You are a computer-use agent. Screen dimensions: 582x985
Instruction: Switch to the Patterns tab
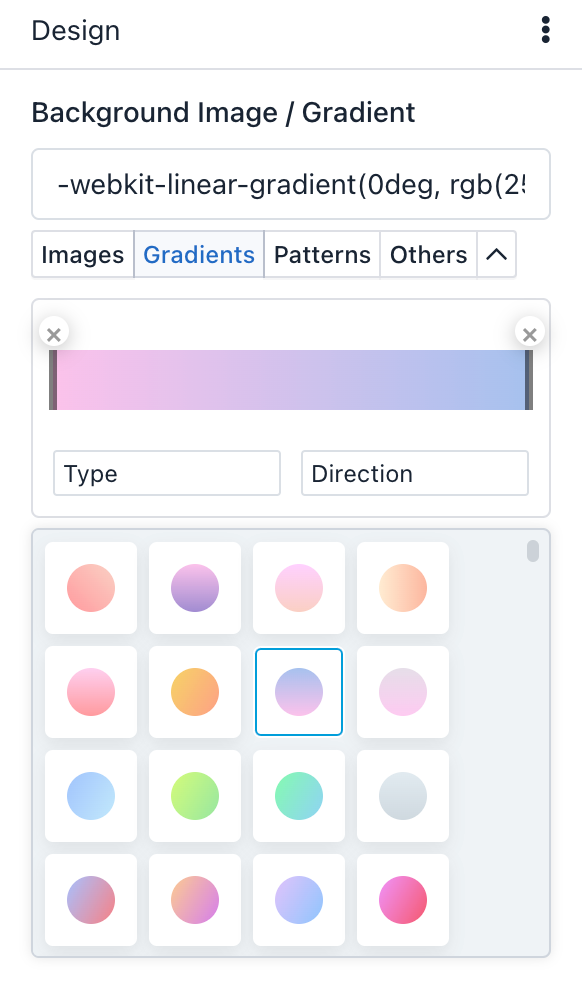click(321, 255)
